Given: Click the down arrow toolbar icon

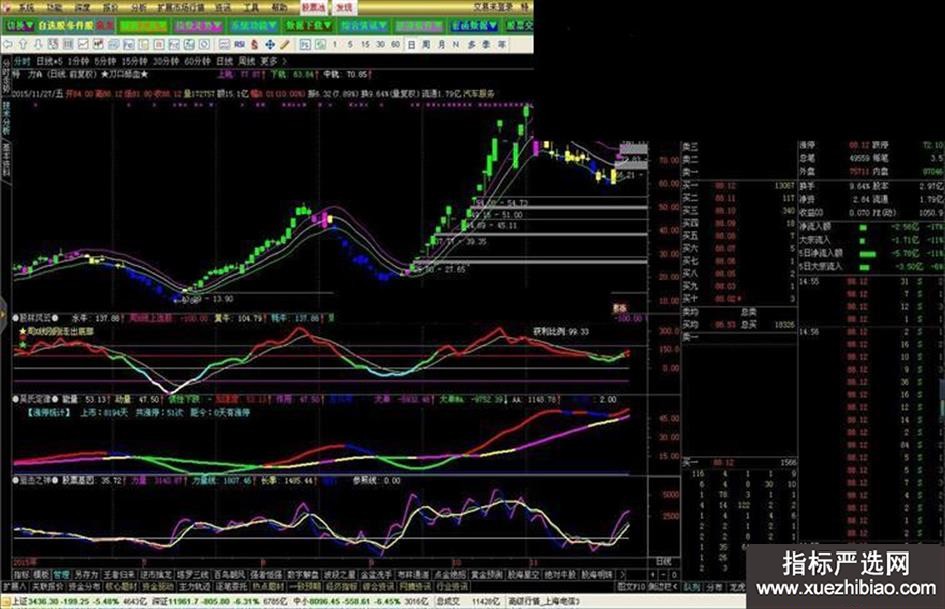Looking at the screenshot, I should [38, 44].
